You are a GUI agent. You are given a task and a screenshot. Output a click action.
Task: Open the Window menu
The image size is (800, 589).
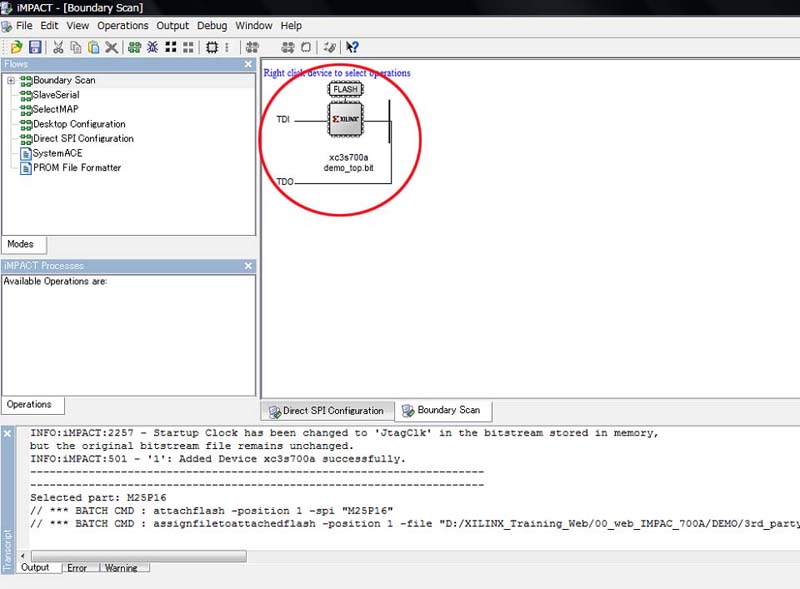point(254,26)
